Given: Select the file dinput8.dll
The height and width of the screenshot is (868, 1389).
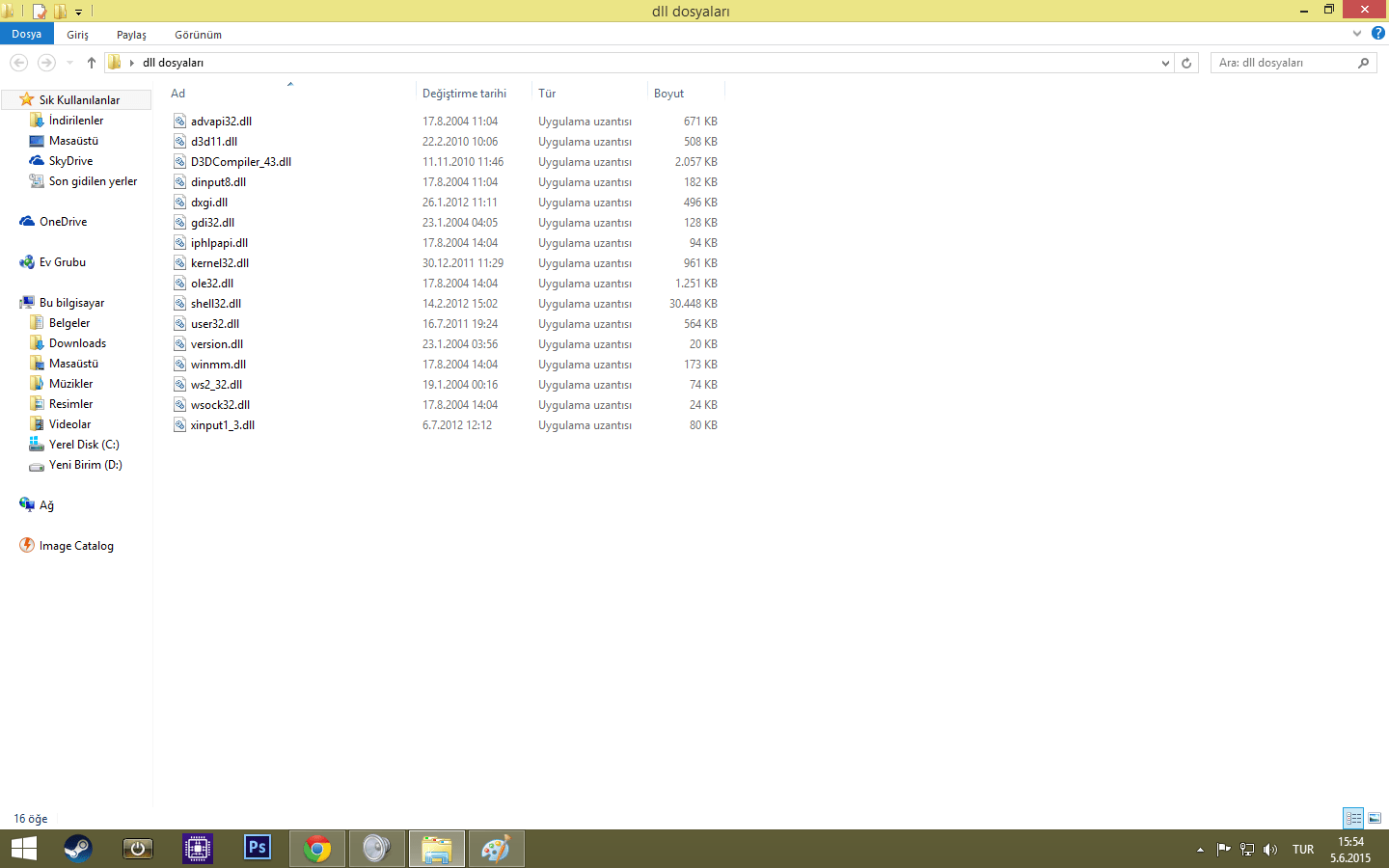Looking at the screenshot, I should click(x=218, y=182).
